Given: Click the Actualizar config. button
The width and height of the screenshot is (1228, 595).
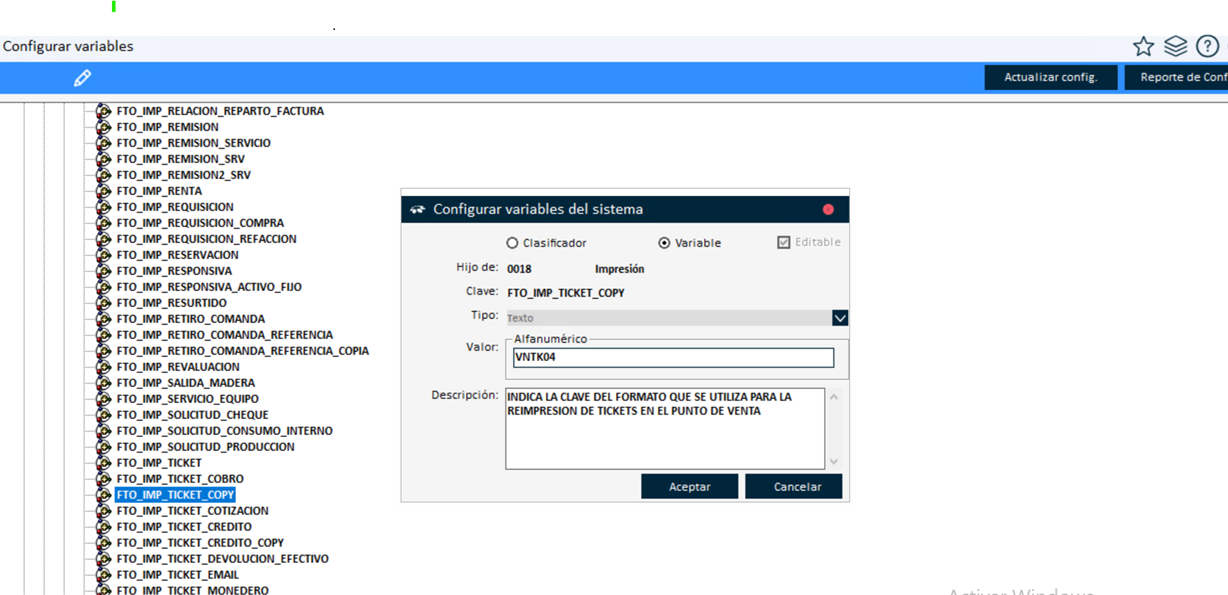Looking at the screenshot, I should click(1050, 78).
